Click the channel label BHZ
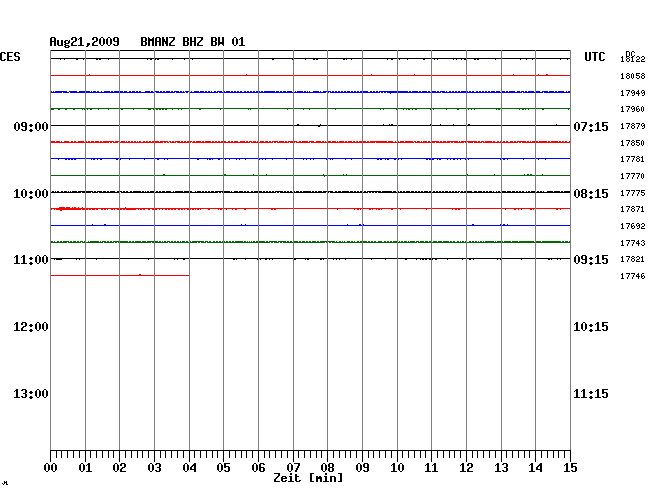Screen dimensions: 650x494 click(x=193, y=42)
